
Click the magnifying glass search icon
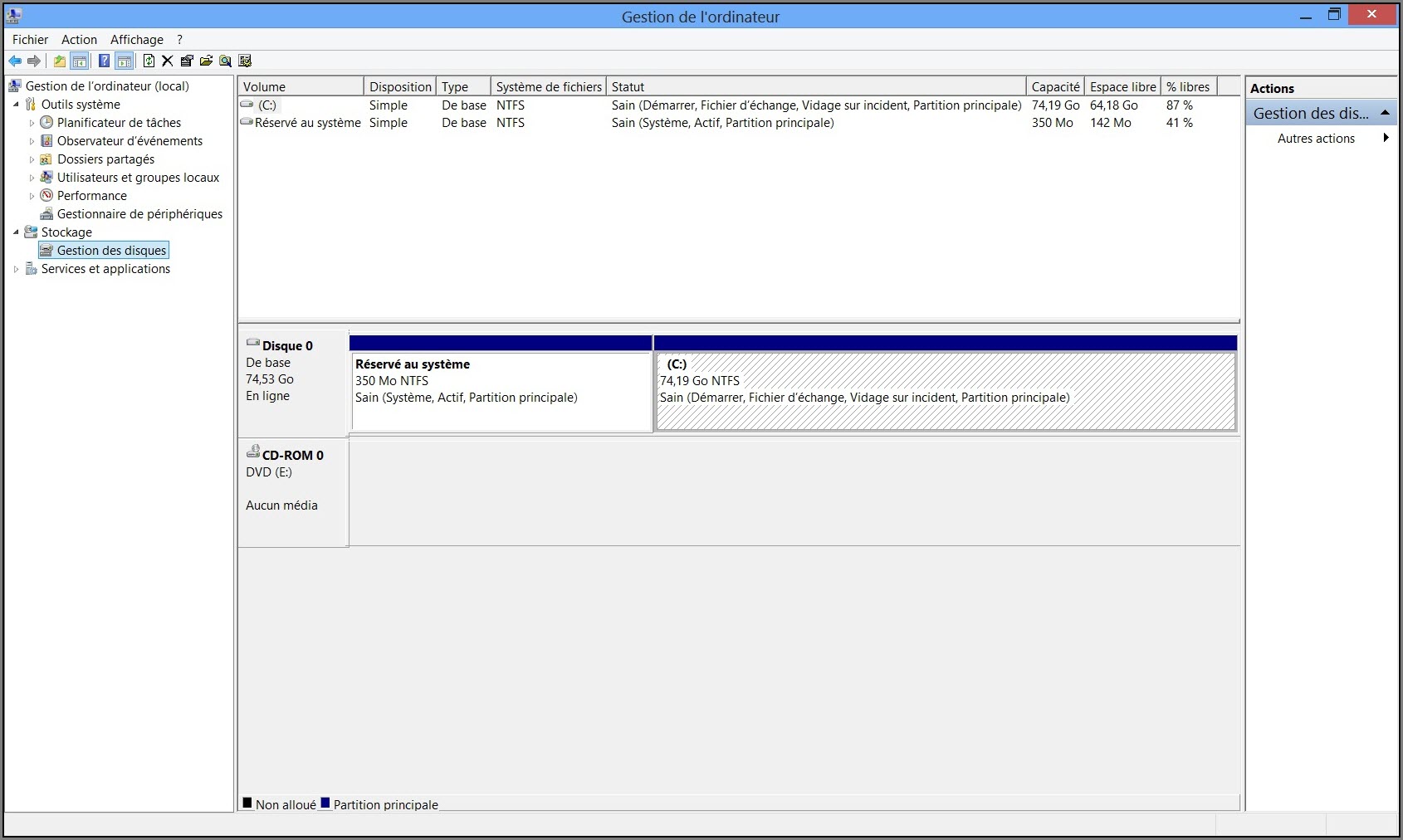click(225, 61)
